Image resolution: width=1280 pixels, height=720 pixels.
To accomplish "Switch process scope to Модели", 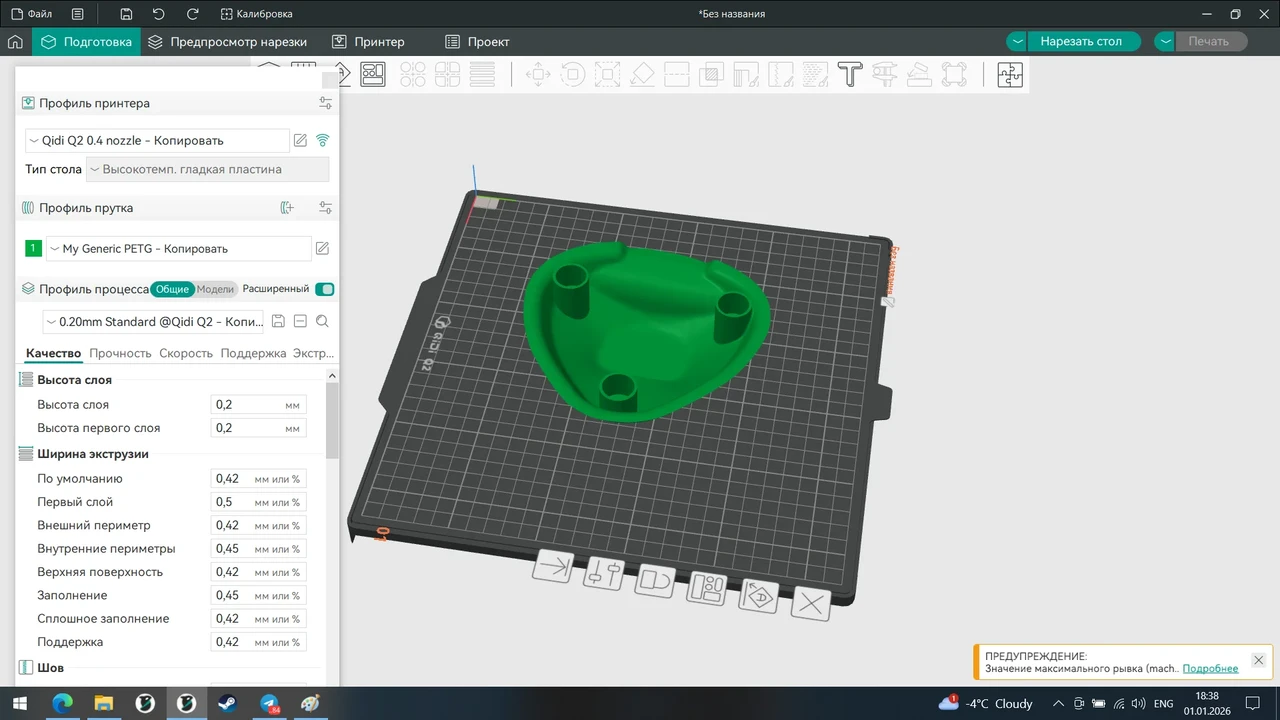I will [215, 289].
